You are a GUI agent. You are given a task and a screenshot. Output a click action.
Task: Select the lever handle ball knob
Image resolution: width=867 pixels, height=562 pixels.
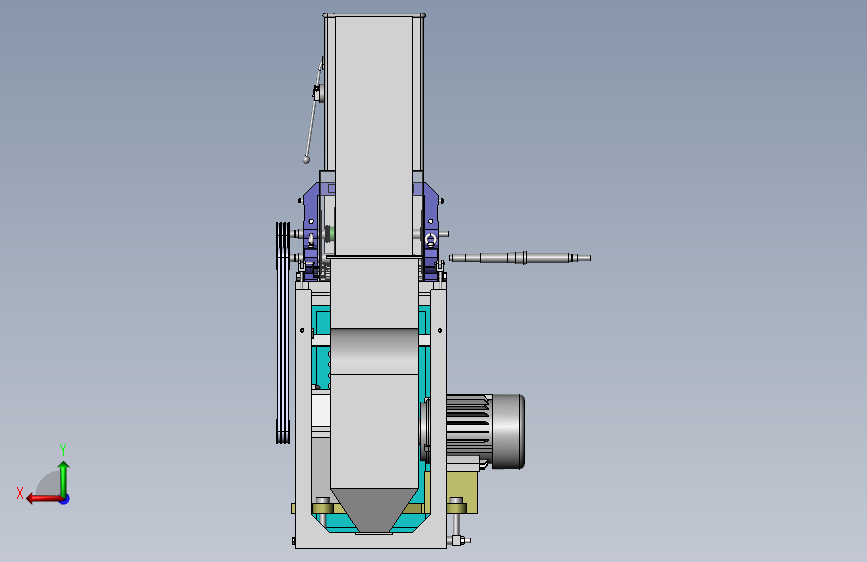(306, 160)
